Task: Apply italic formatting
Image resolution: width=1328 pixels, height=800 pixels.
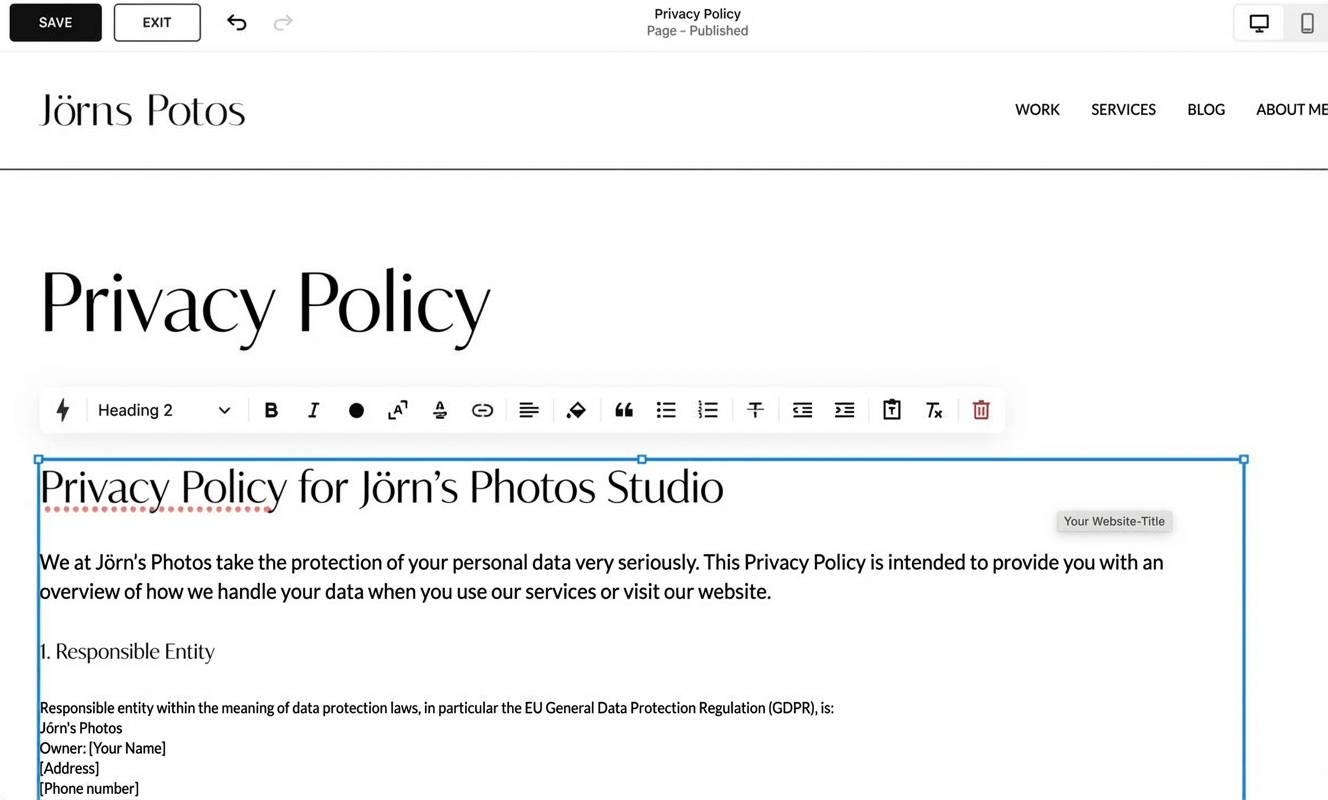Action: pos(313,410)
